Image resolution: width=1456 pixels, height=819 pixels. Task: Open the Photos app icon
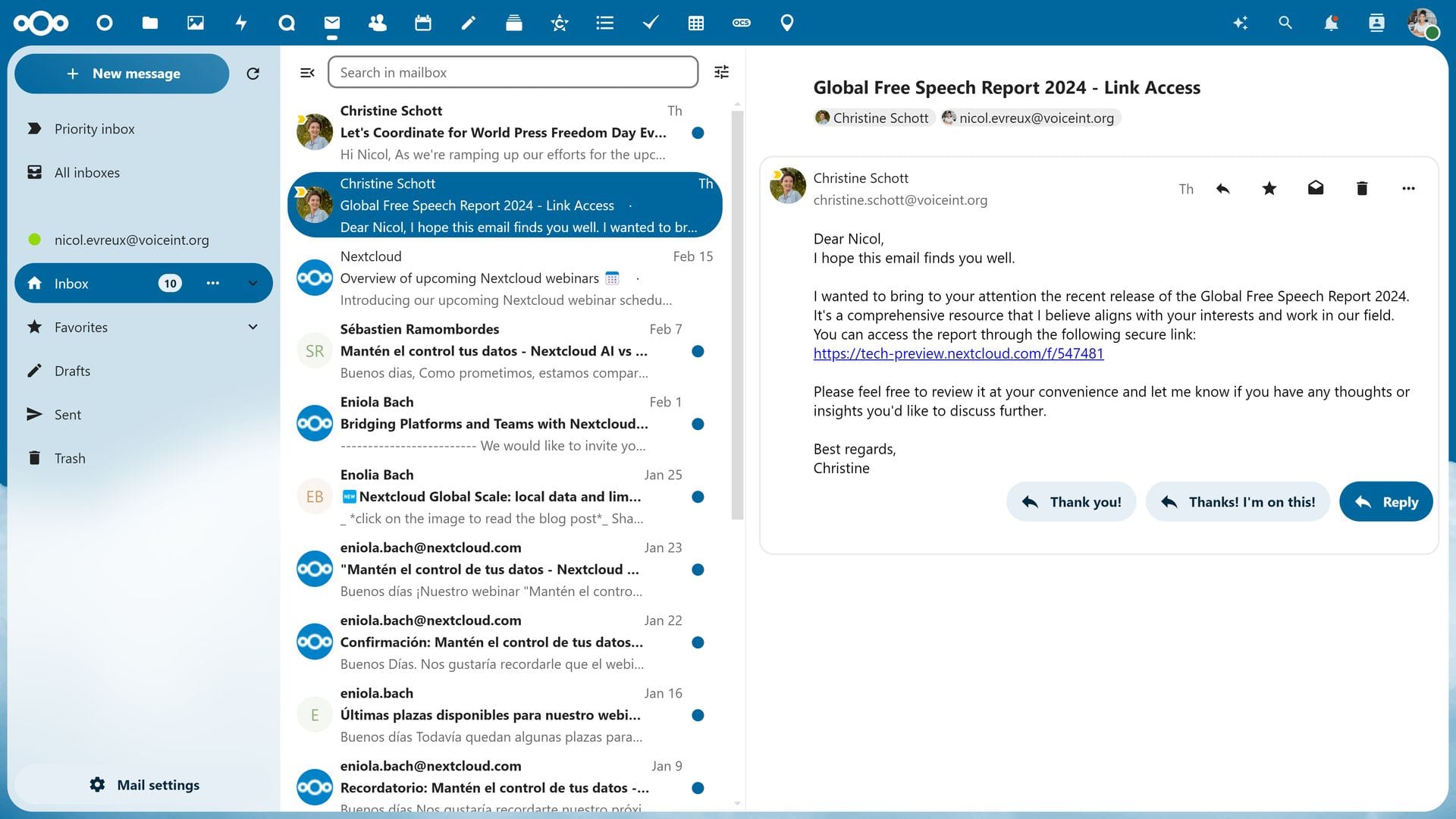[196, 23]
